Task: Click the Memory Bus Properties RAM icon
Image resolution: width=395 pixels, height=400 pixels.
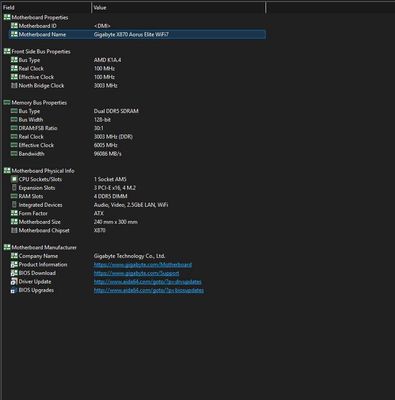Action: click(x=7, y=102)
